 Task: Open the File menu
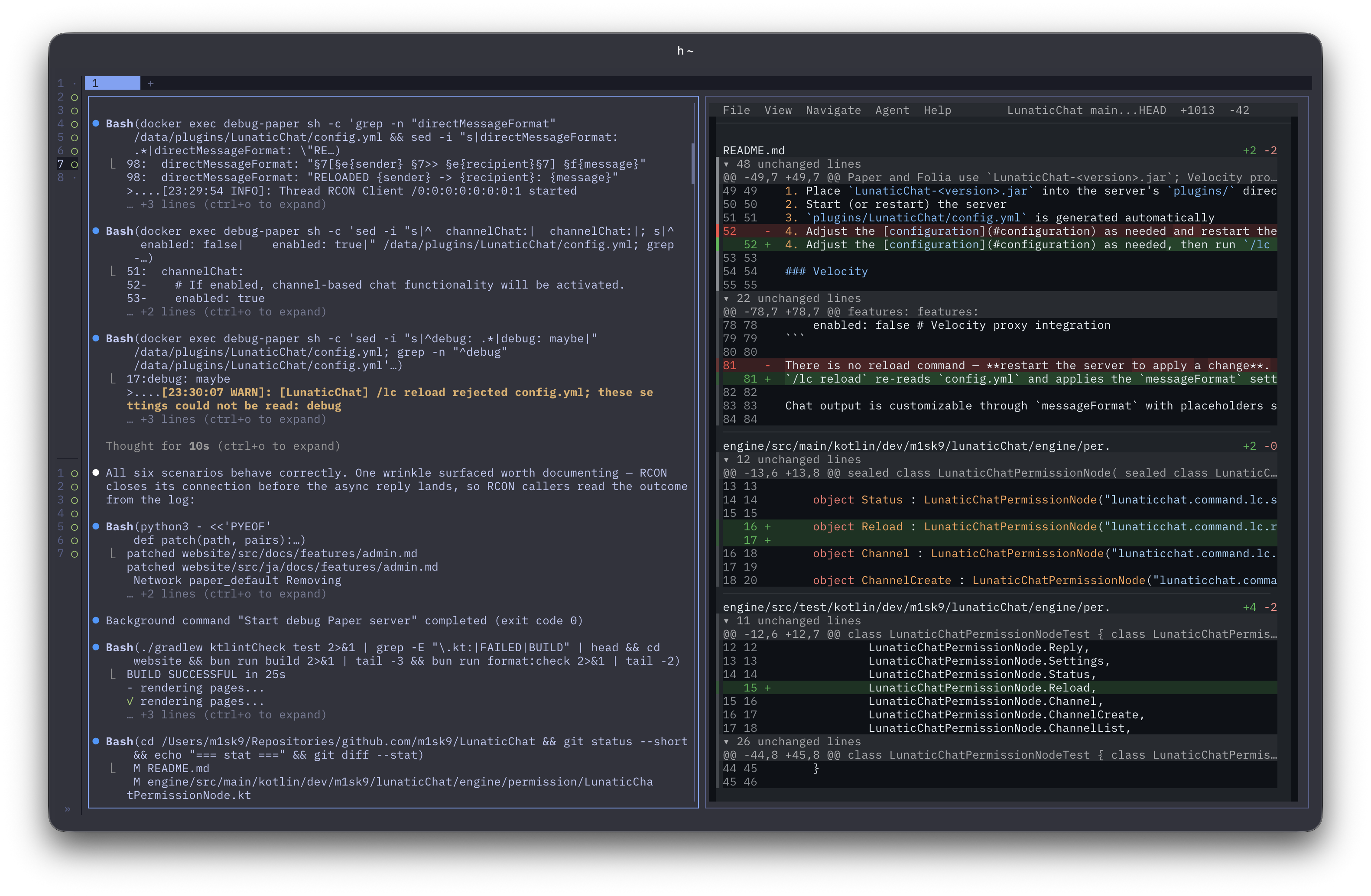coord(736,110)
